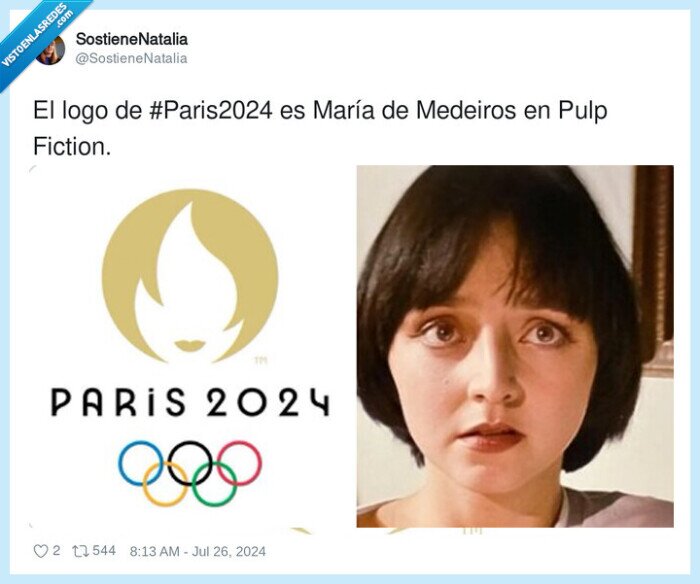Image resolution: width=700 pixels, height=584 pixels.
Task: Click the green Olympic ring
Action: click(214, 484)
